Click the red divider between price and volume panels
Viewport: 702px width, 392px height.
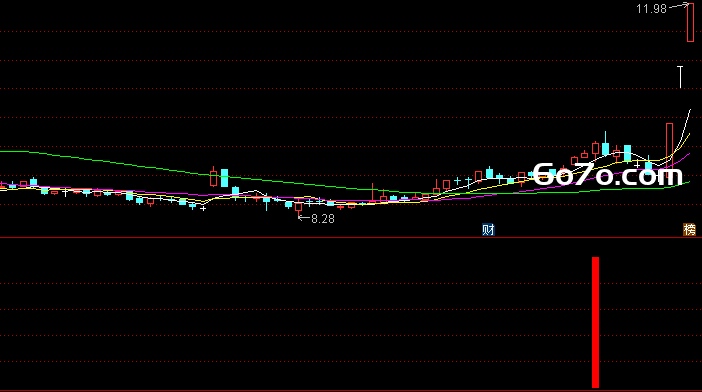[351, 238]
